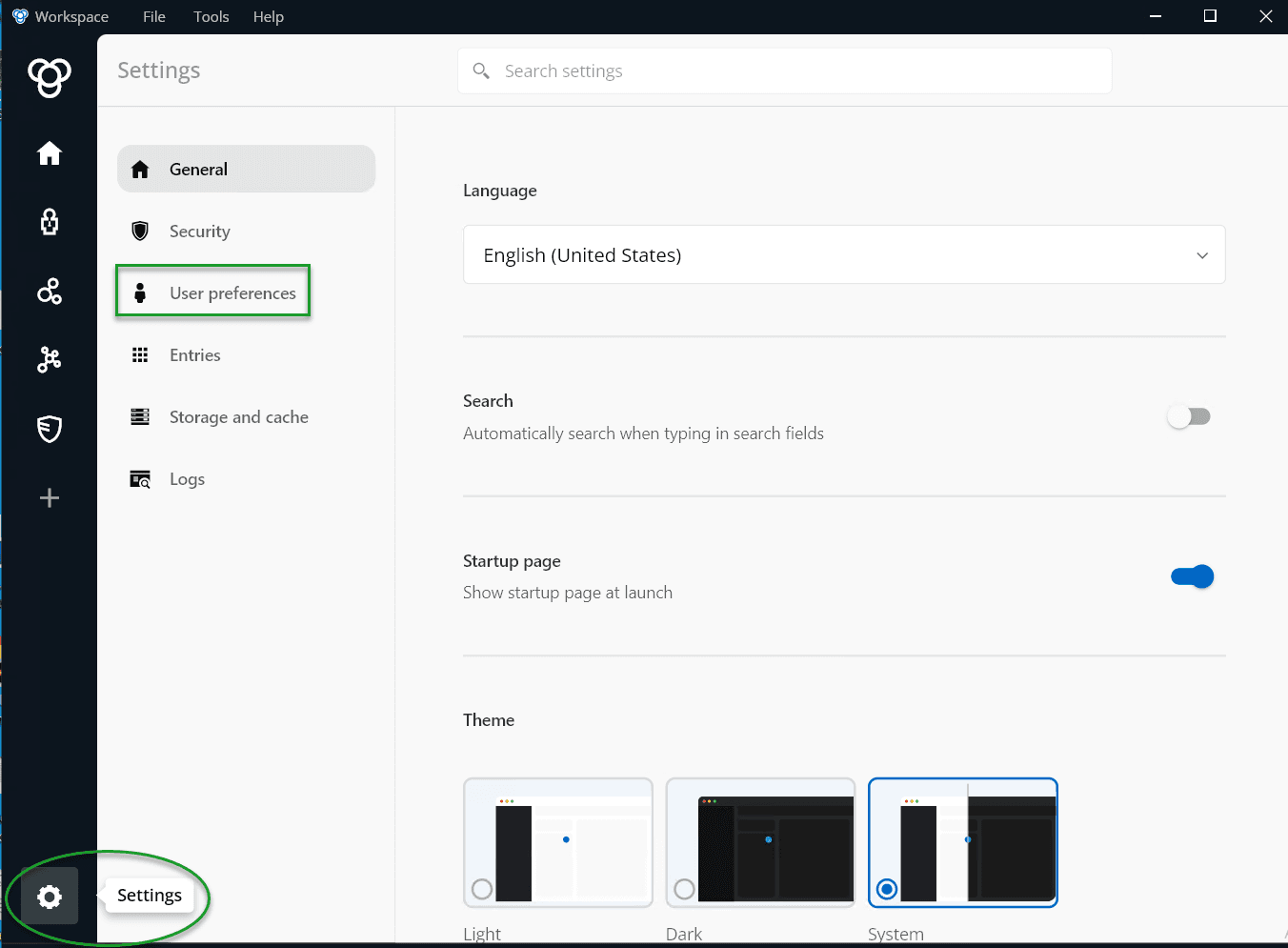Open Settings via the gear icon

(50, 897)
